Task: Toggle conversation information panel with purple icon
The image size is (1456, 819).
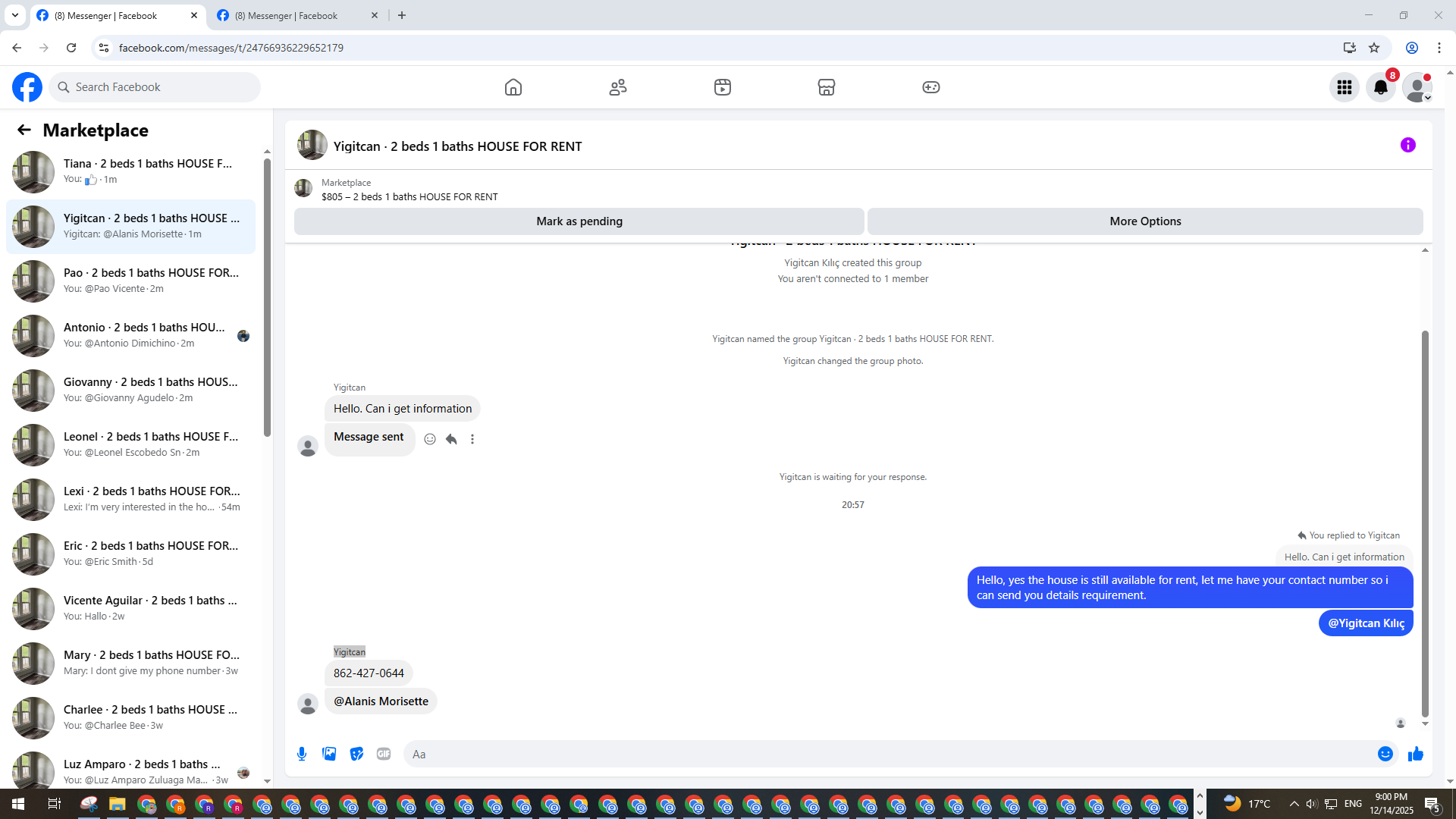Action: [1408, 145]
